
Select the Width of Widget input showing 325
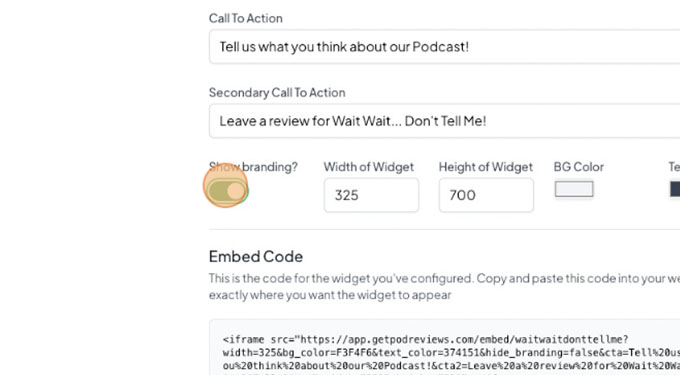click(371, 195)
